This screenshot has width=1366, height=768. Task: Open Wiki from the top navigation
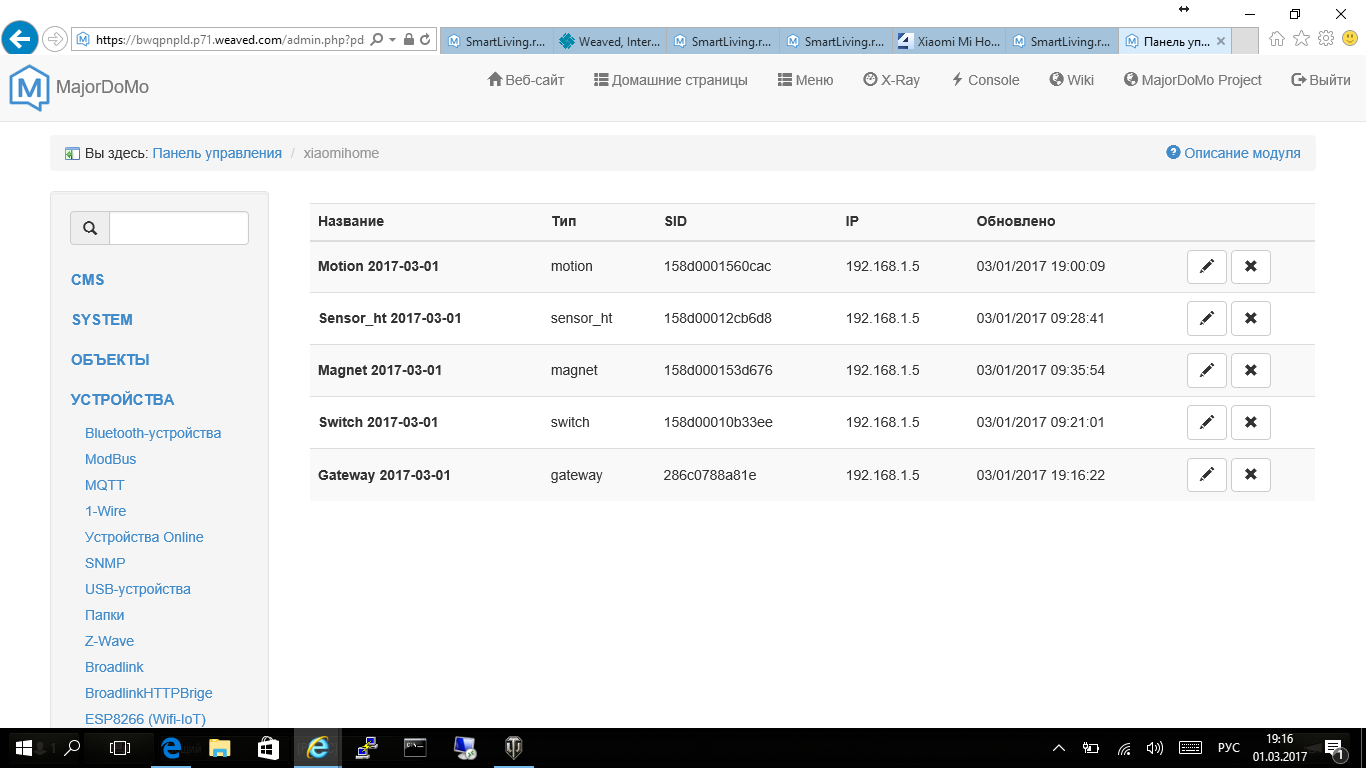coord(1071,80)
